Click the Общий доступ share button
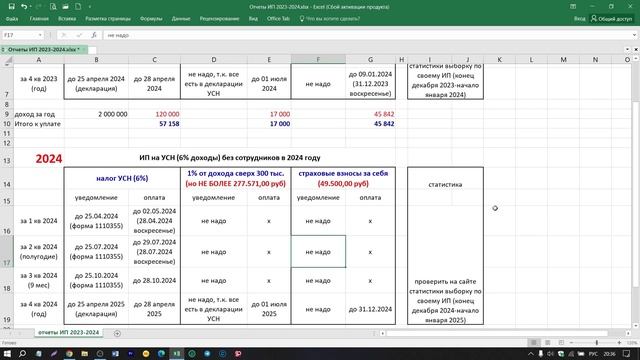640x360 pixels. [611, 19]
